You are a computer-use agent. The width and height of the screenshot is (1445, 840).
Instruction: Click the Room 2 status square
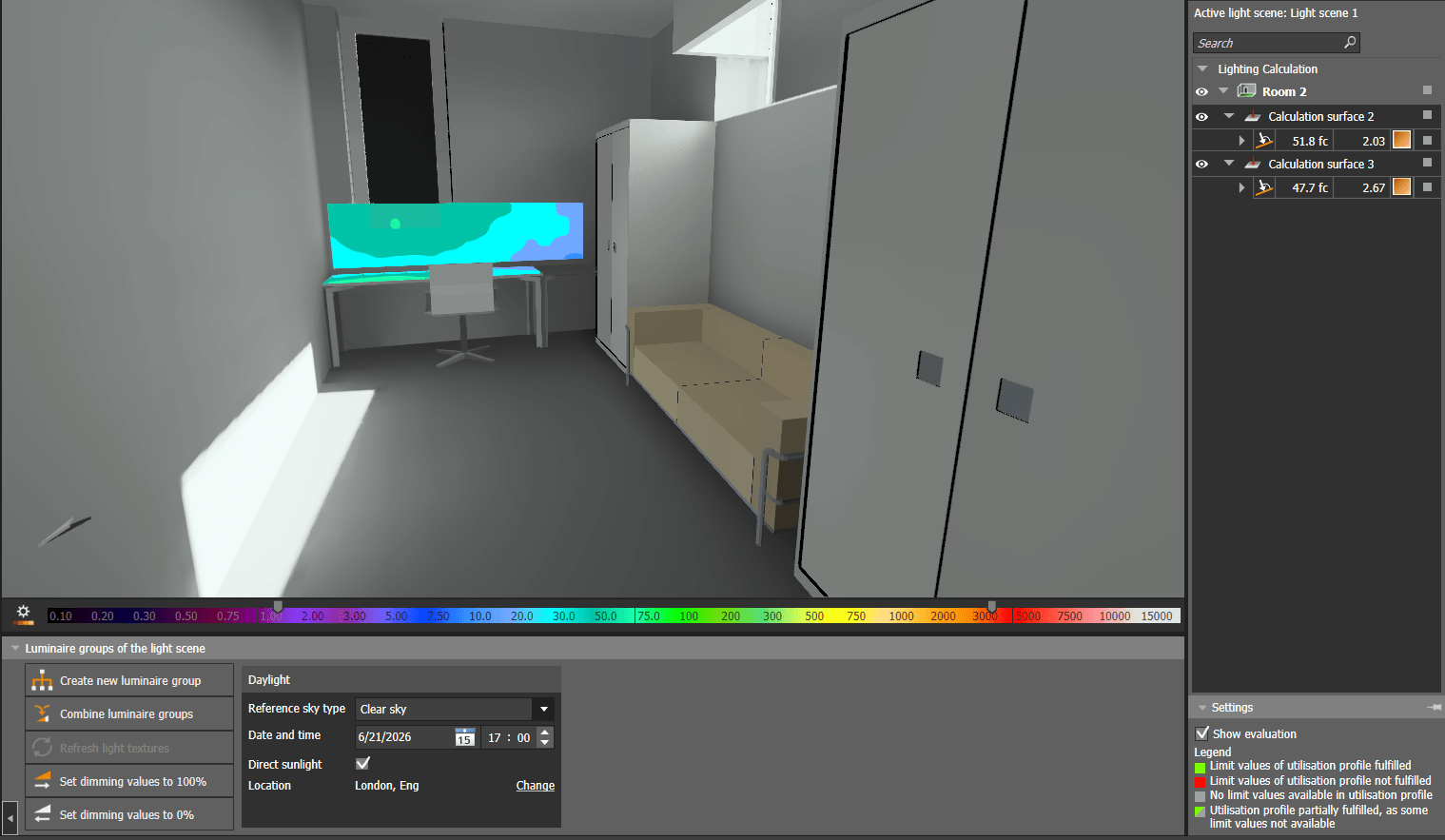[1427, 90]
